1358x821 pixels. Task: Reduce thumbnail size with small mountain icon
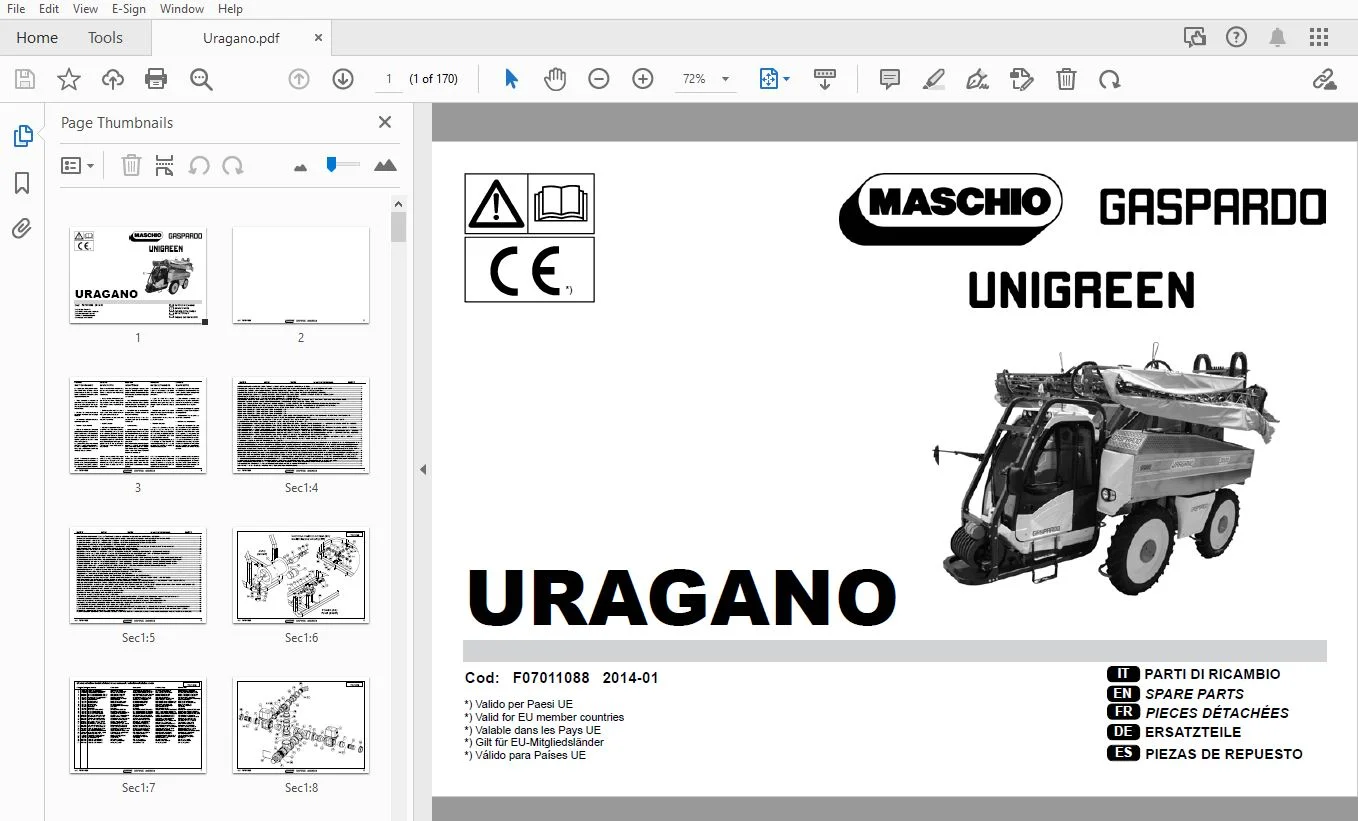point(300,167)
